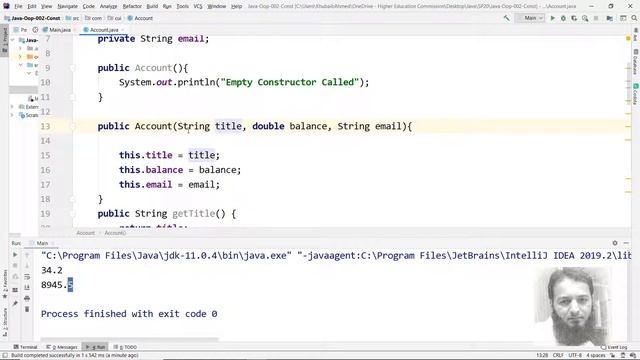
Task: Collapse the Java project root node
Action: click(13, 40)
